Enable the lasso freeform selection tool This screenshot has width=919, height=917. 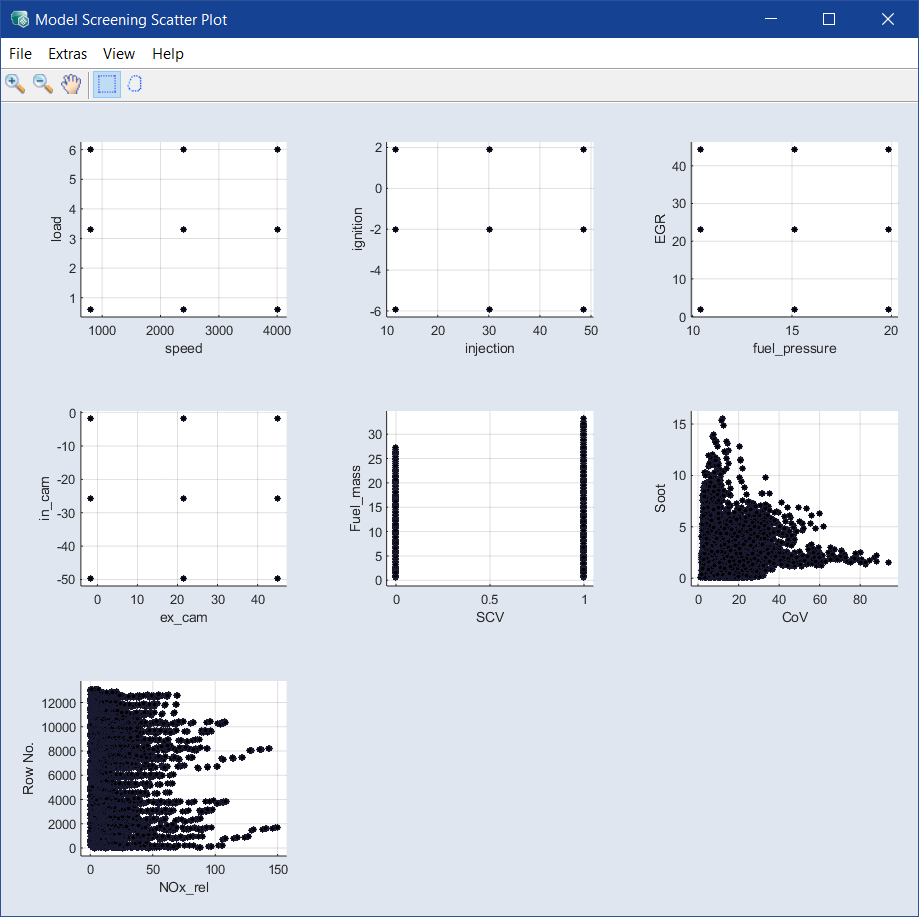click(135, 84)
